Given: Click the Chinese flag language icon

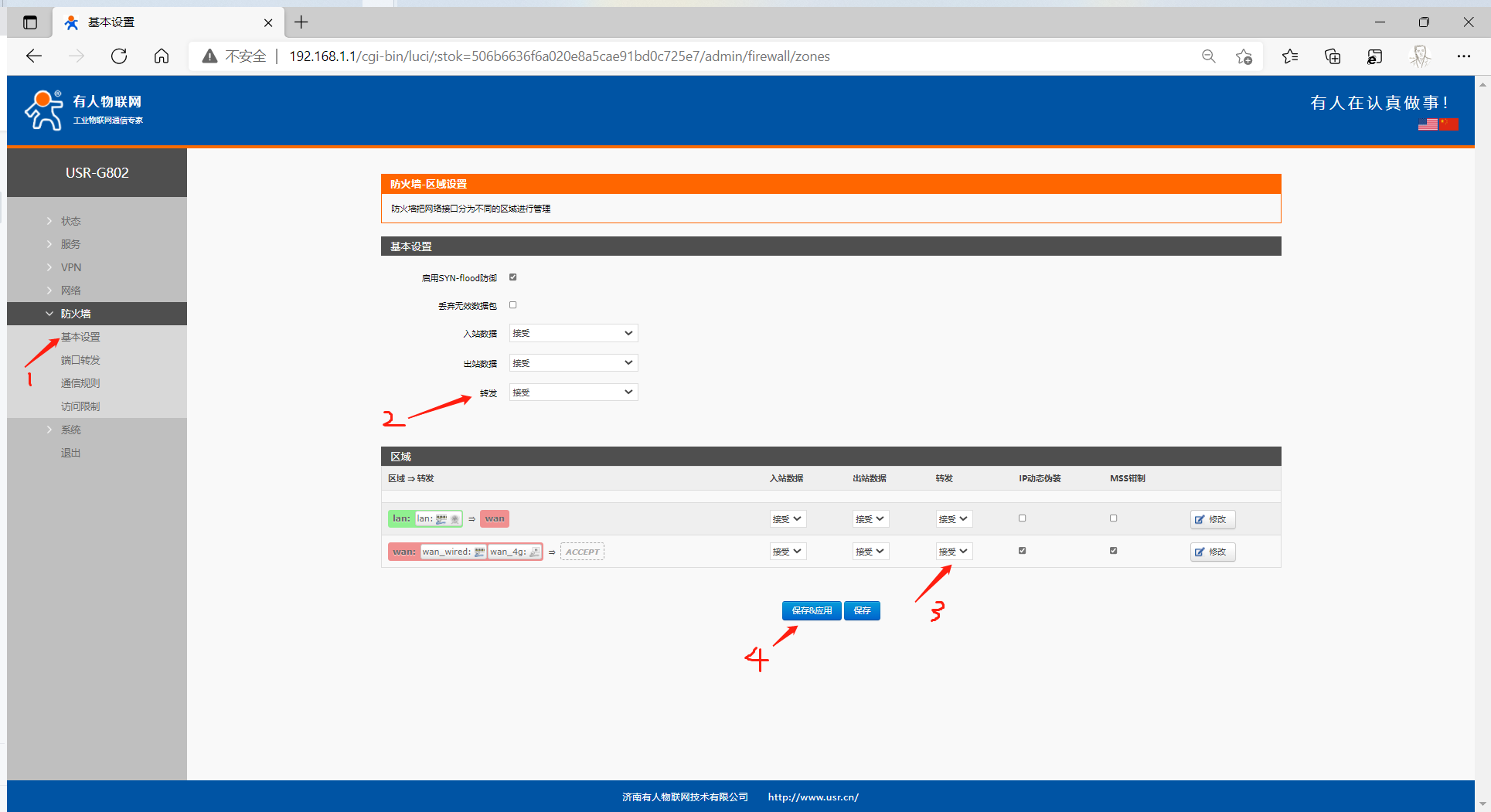Looking at the screenshot, I should coord(1448,124).
